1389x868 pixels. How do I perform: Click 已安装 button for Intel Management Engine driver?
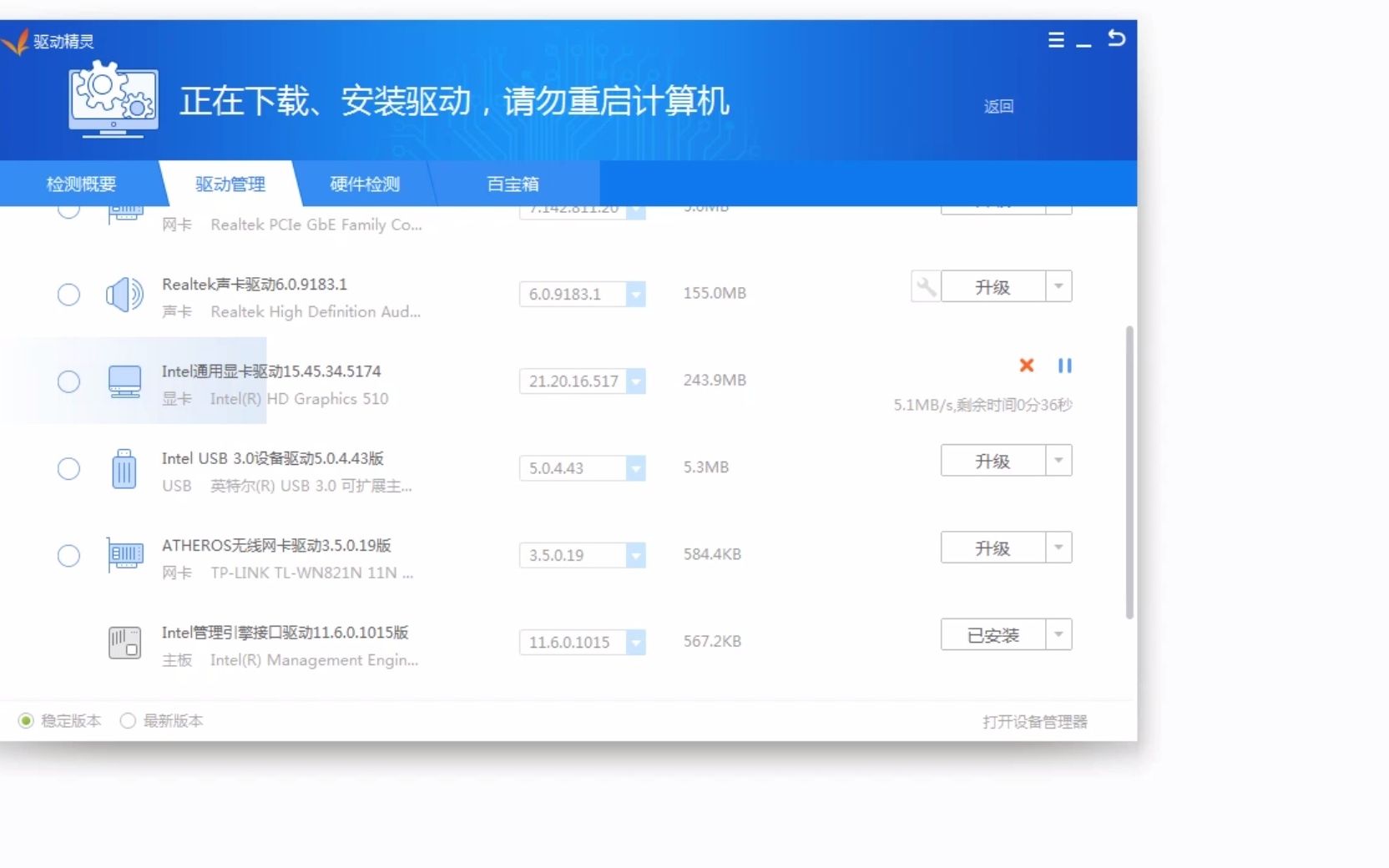pos(993,634)
